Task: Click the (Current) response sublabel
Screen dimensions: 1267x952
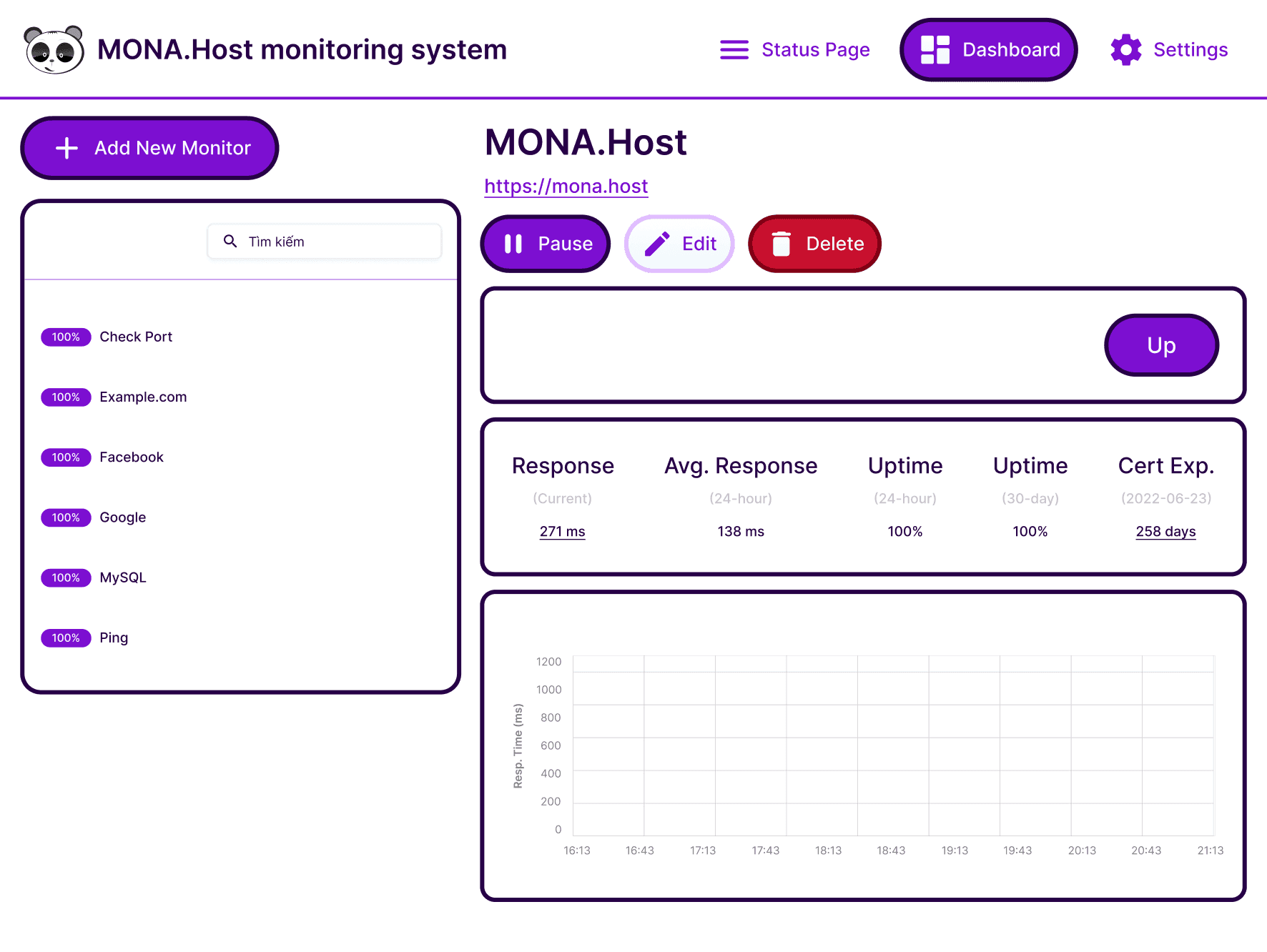Action: tap(562, 498)
